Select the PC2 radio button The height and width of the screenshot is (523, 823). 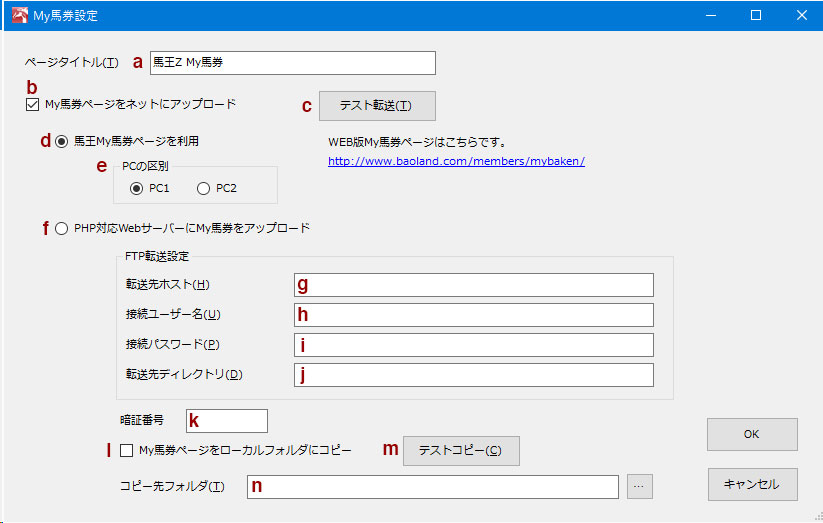204,189
